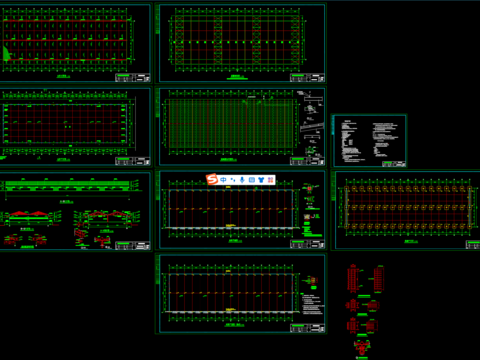The image size is (480, 360).
Task: Click the orange Sogou S logo
Action: [x=212, y=179]
